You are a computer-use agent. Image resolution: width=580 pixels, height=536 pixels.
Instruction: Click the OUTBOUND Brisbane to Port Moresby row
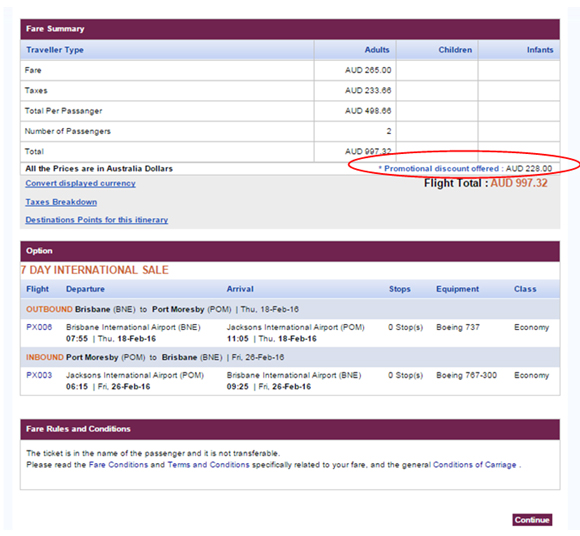tap(290, 309)
